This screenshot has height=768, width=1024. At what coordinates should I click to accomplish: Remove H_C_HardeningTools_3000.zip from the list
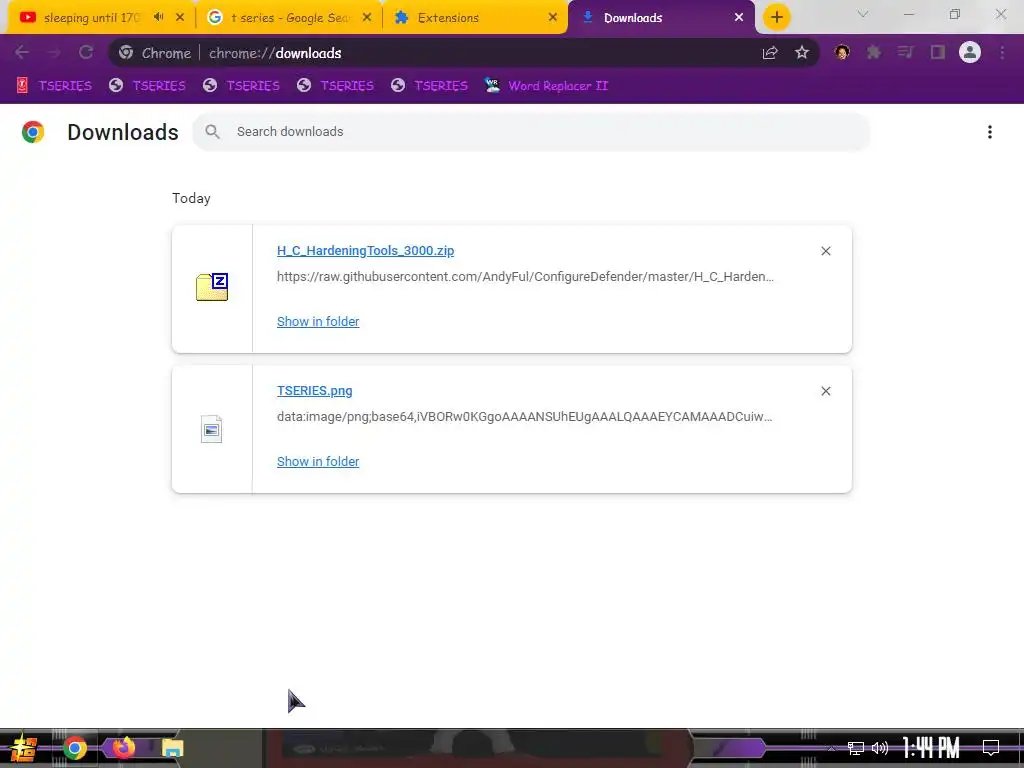825,251
